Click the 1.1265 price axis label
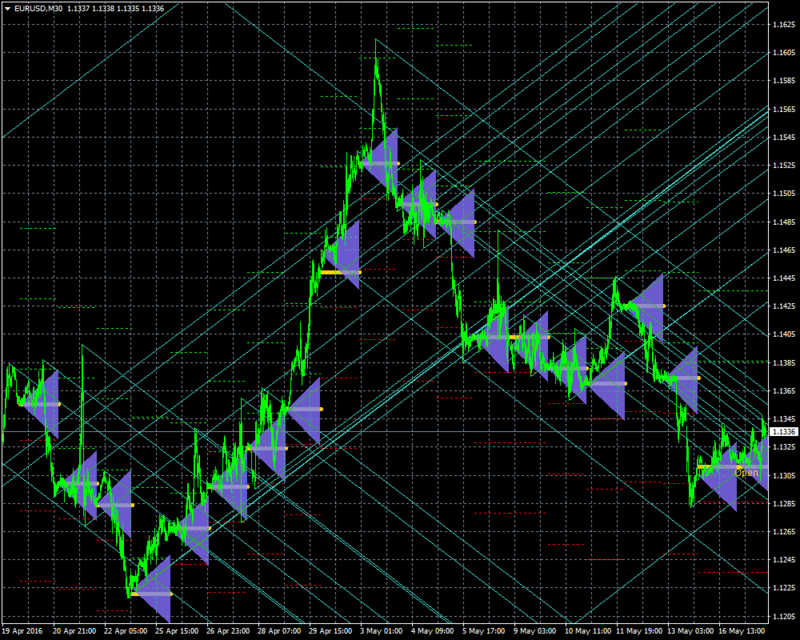Image resolution: width=800 pixels, height=640 pixels. coord(784,532)
